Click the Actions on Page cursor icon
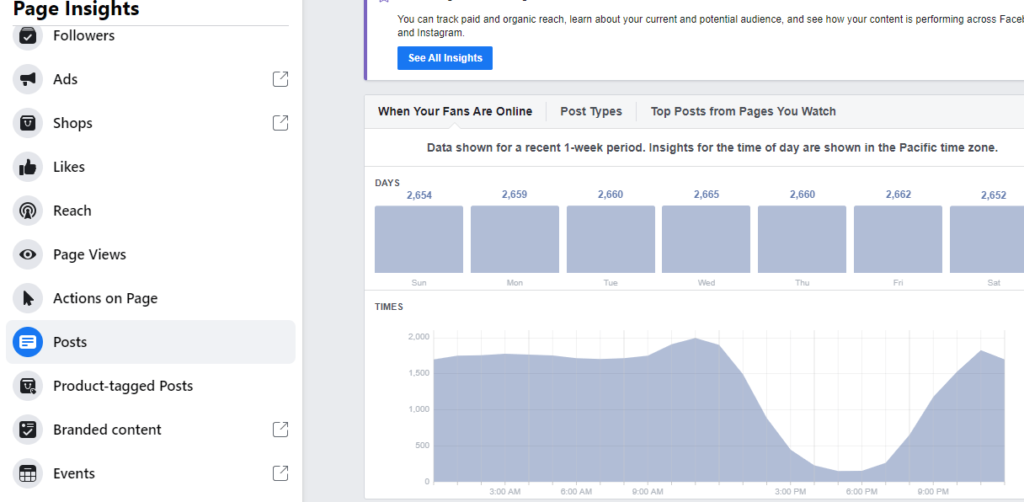 pos(28,298)
